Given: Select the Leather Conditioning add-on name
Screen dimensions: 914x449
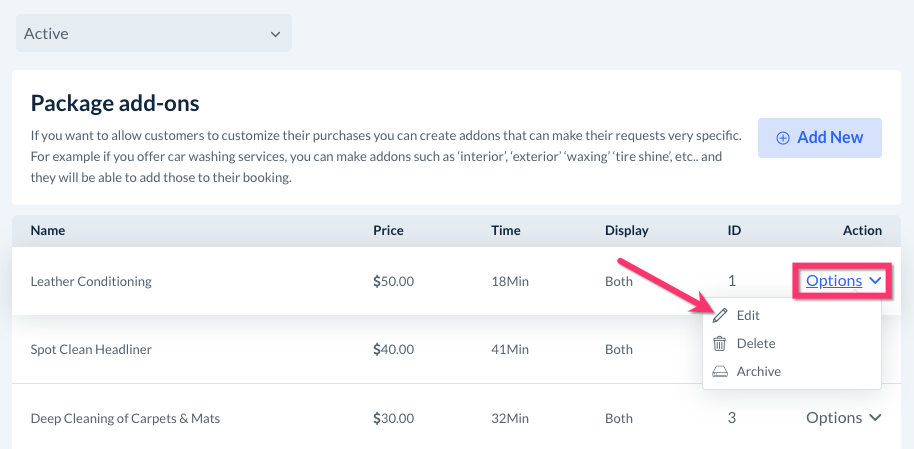Looking at the screenshot, I should coord(91,281).
